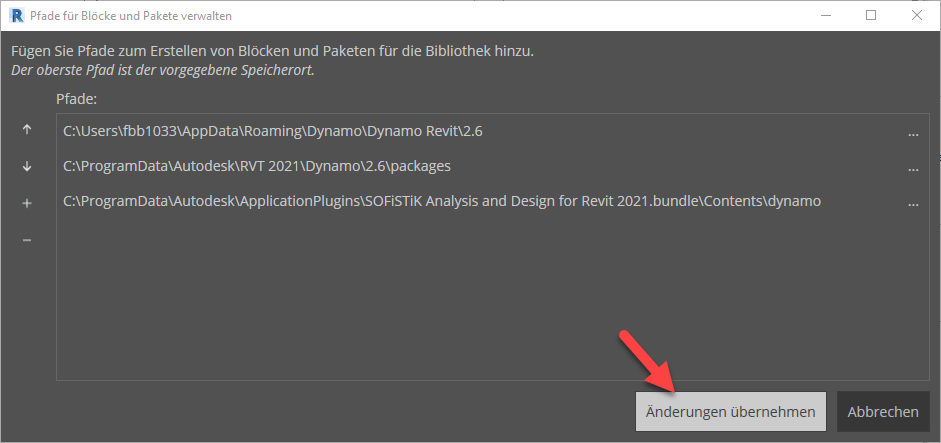The width and height of the screenshot is (941, 443).
Task: Click the Revit logo in title bar
Action: pyautogui.click(x=14, y=15)
